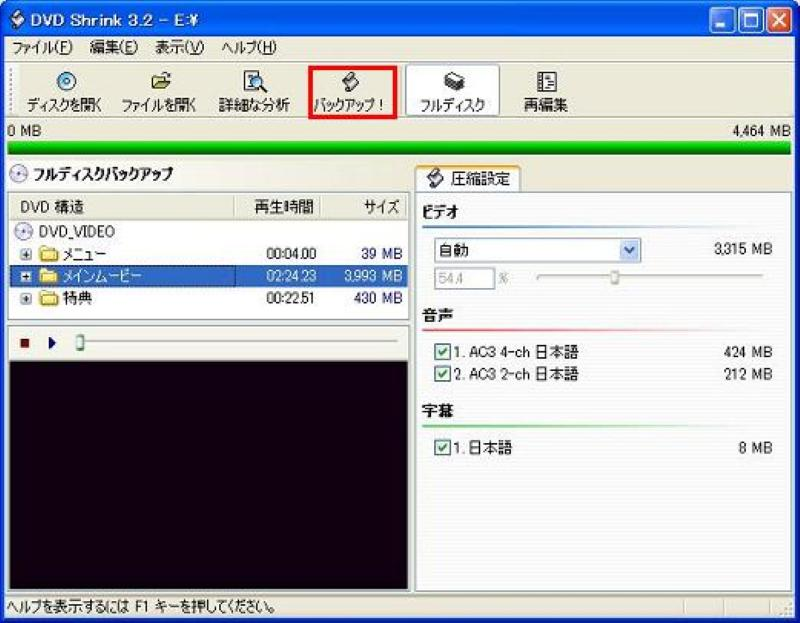The width and height of the screenshot is (800, 623).
Task: Run 詳細な分析 deep analysis
Action: pyautogui.click(x=255, y=88)
